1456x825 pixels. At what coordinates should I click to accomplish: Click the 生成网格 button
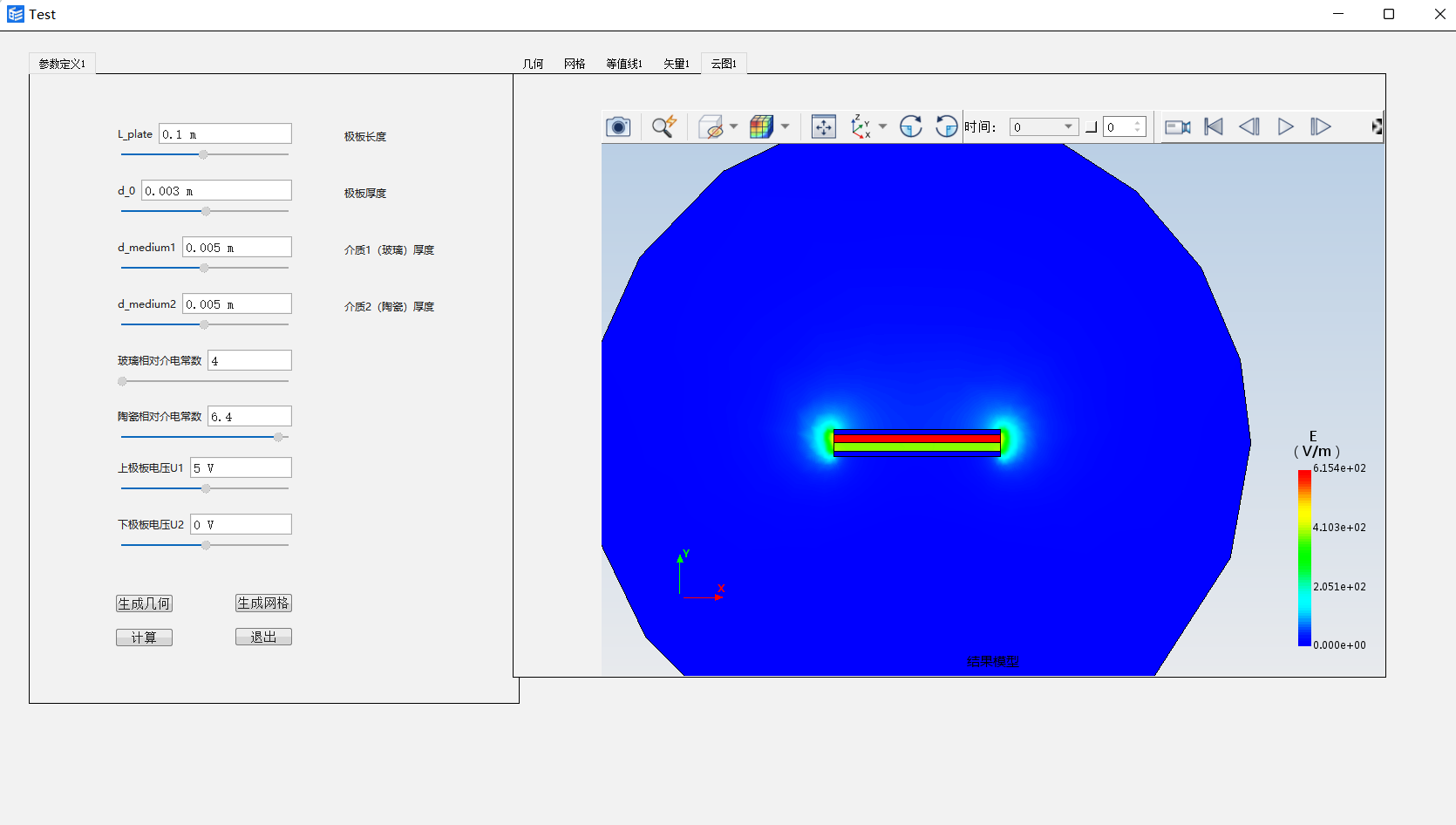click(x=263, y=603)
